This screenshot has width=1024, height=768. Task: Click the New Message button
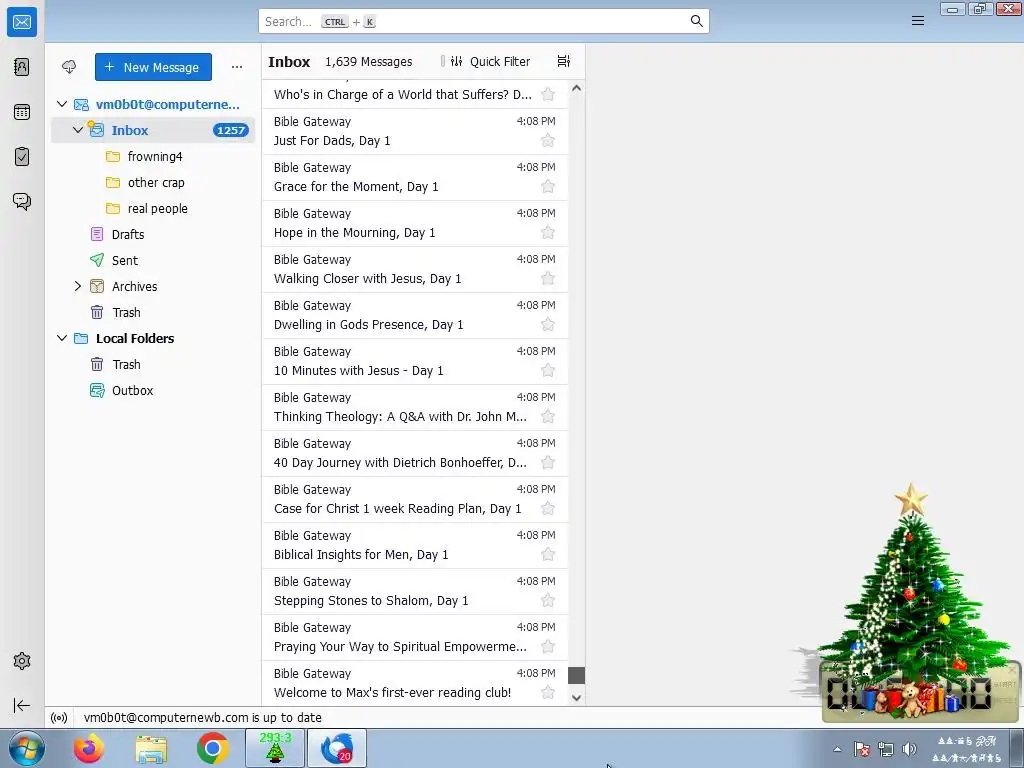153,67
